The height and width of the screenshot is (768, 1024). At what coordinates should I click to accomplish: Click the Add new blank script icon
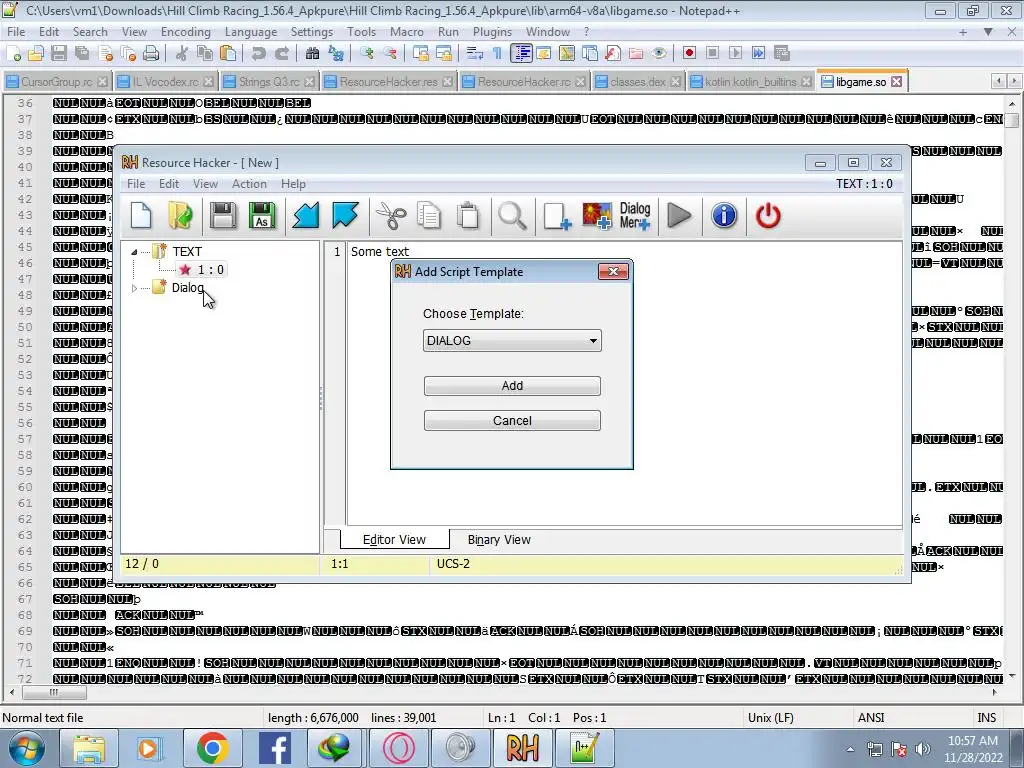(557, 216)
